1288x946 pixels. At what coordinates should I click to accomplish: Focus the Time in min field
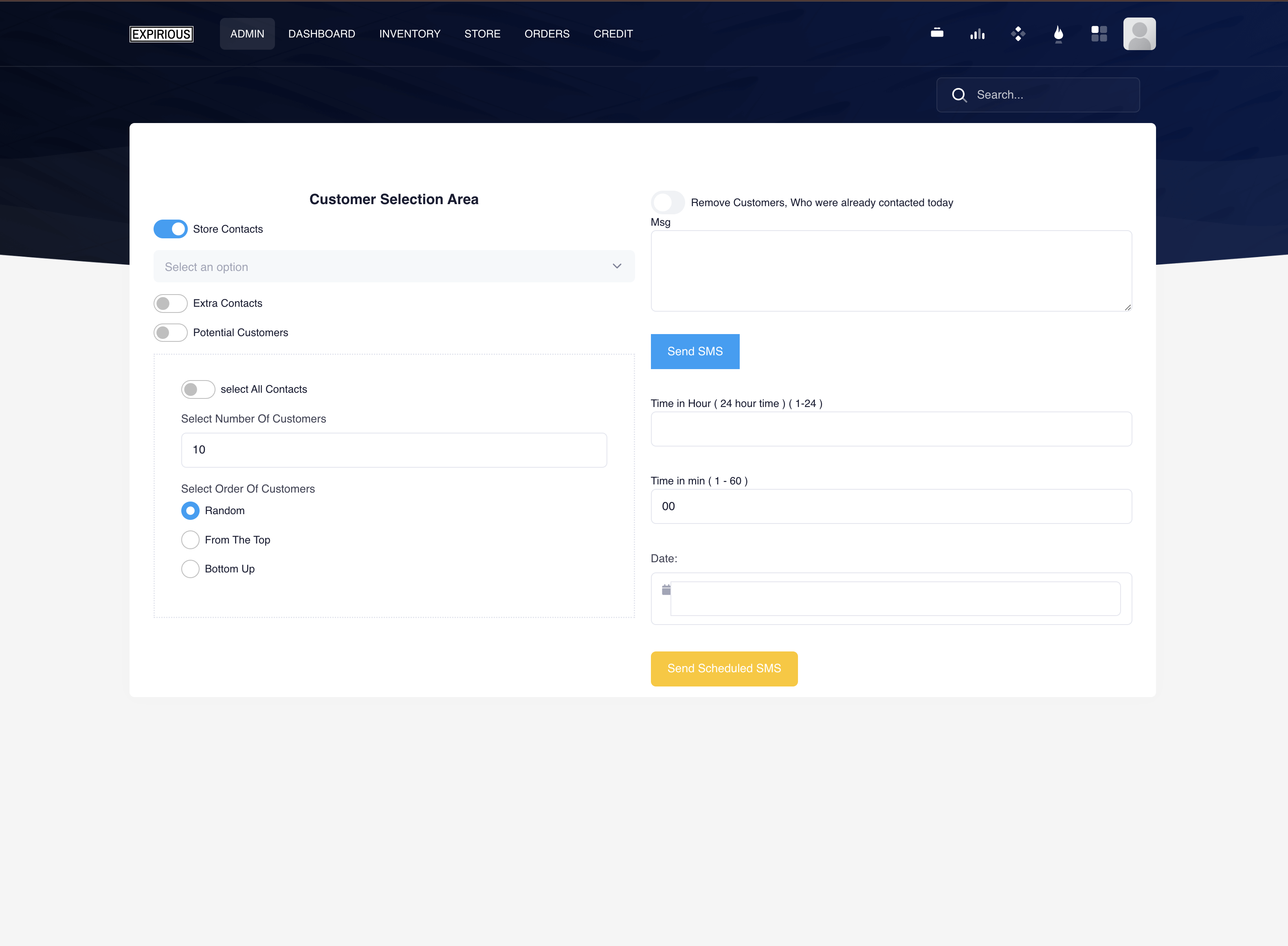click(x=891, y=506)
